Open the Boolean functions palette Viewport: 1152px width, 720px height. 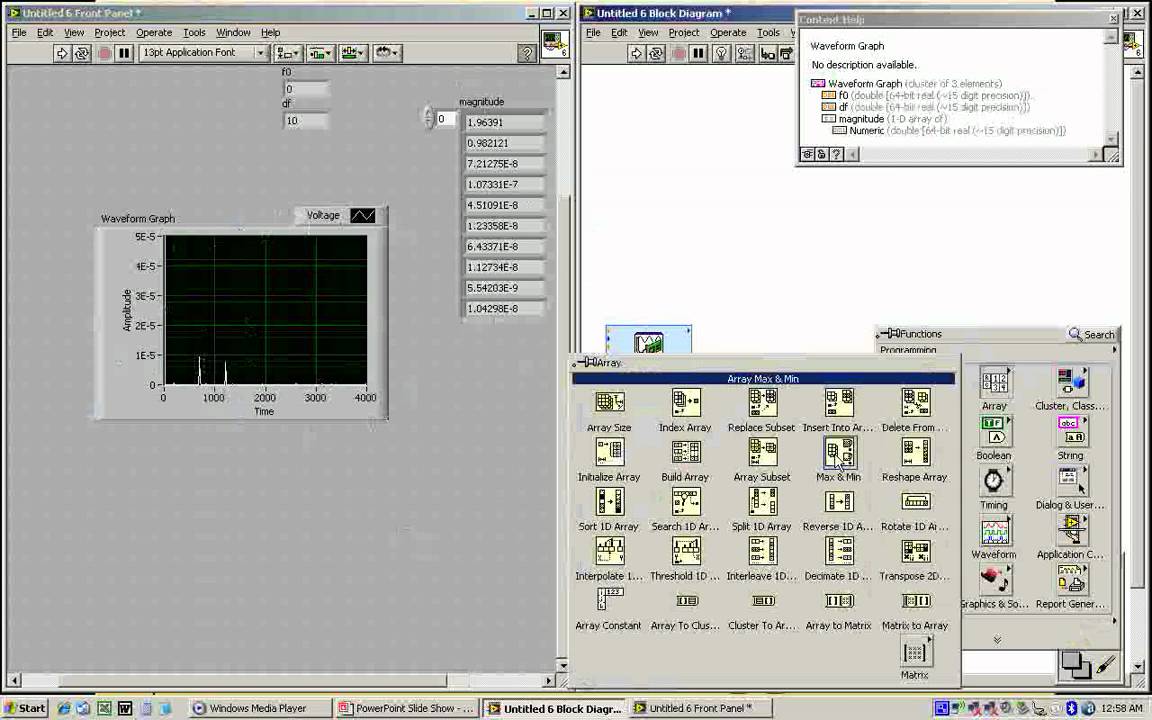pos(994,431)
